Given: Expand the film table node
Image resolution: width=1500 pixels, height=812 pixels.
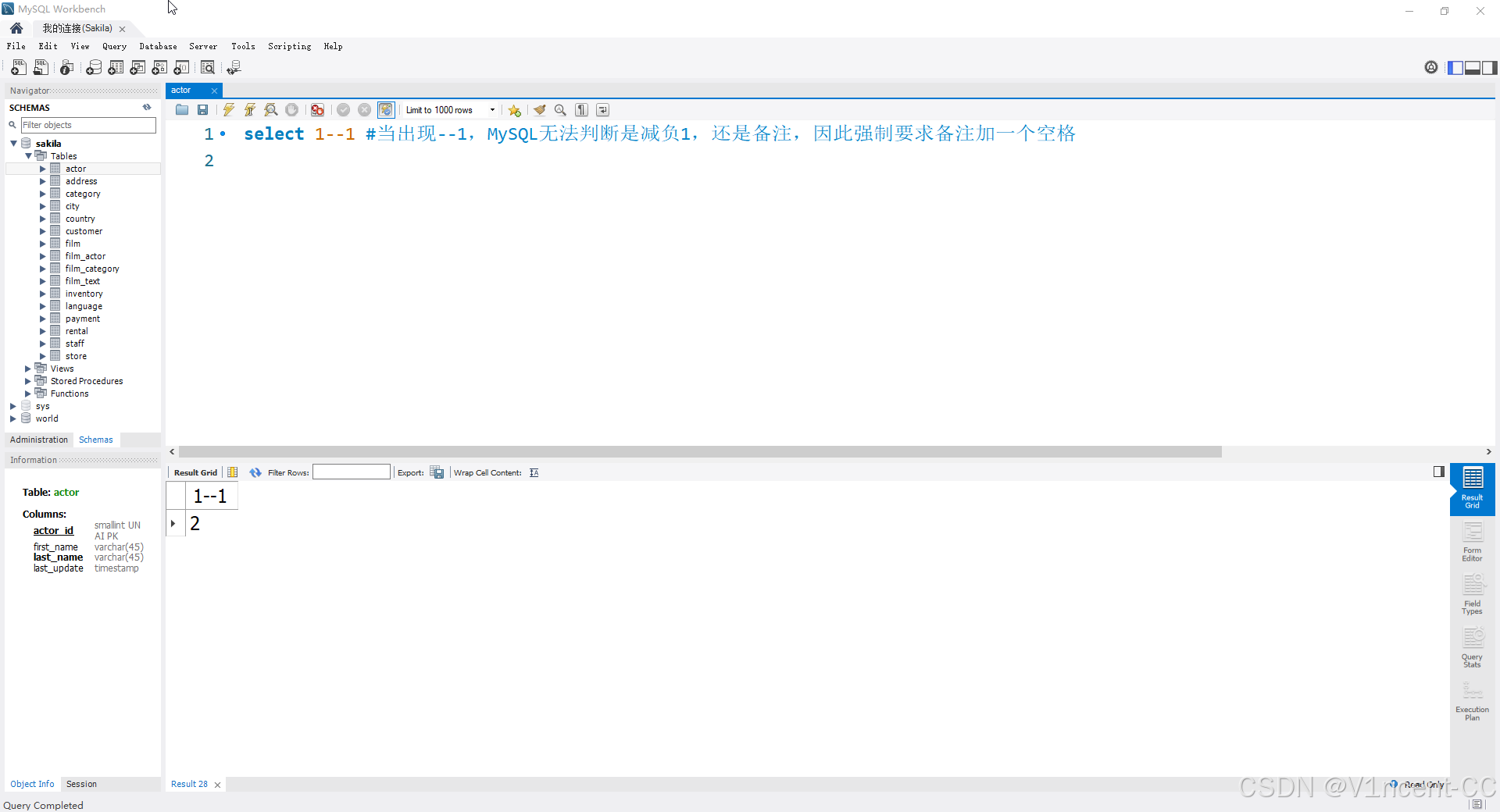Looking at the screenshot, I should (43, 244).
